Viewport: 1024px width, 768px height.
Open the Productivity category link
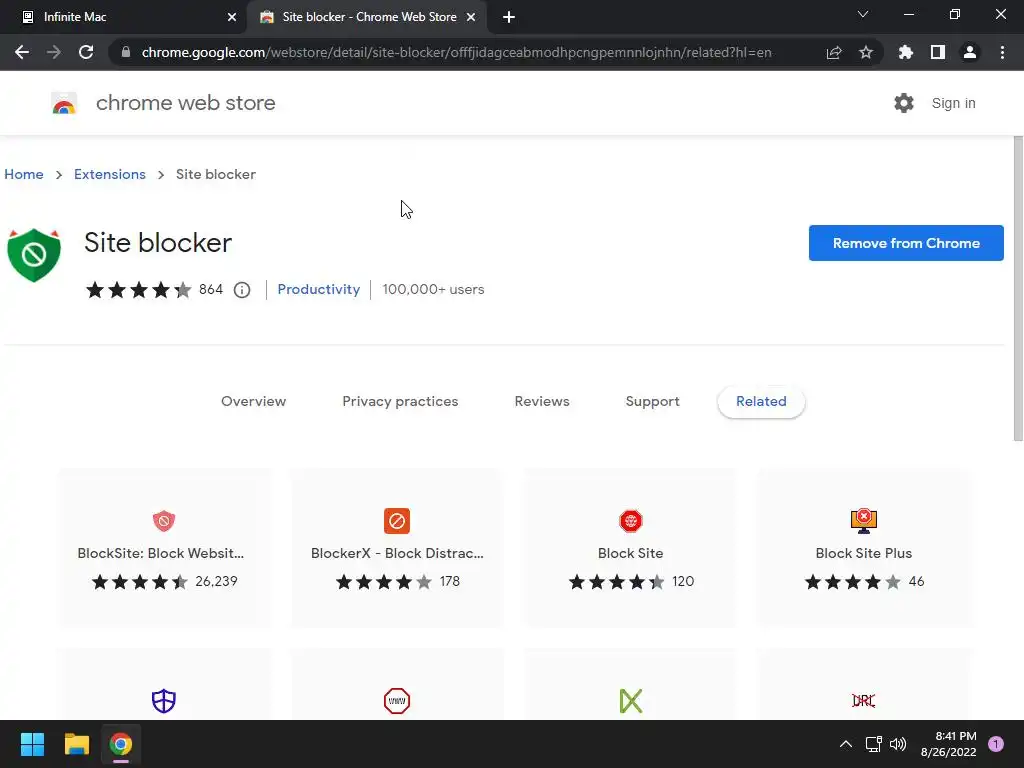319,289
